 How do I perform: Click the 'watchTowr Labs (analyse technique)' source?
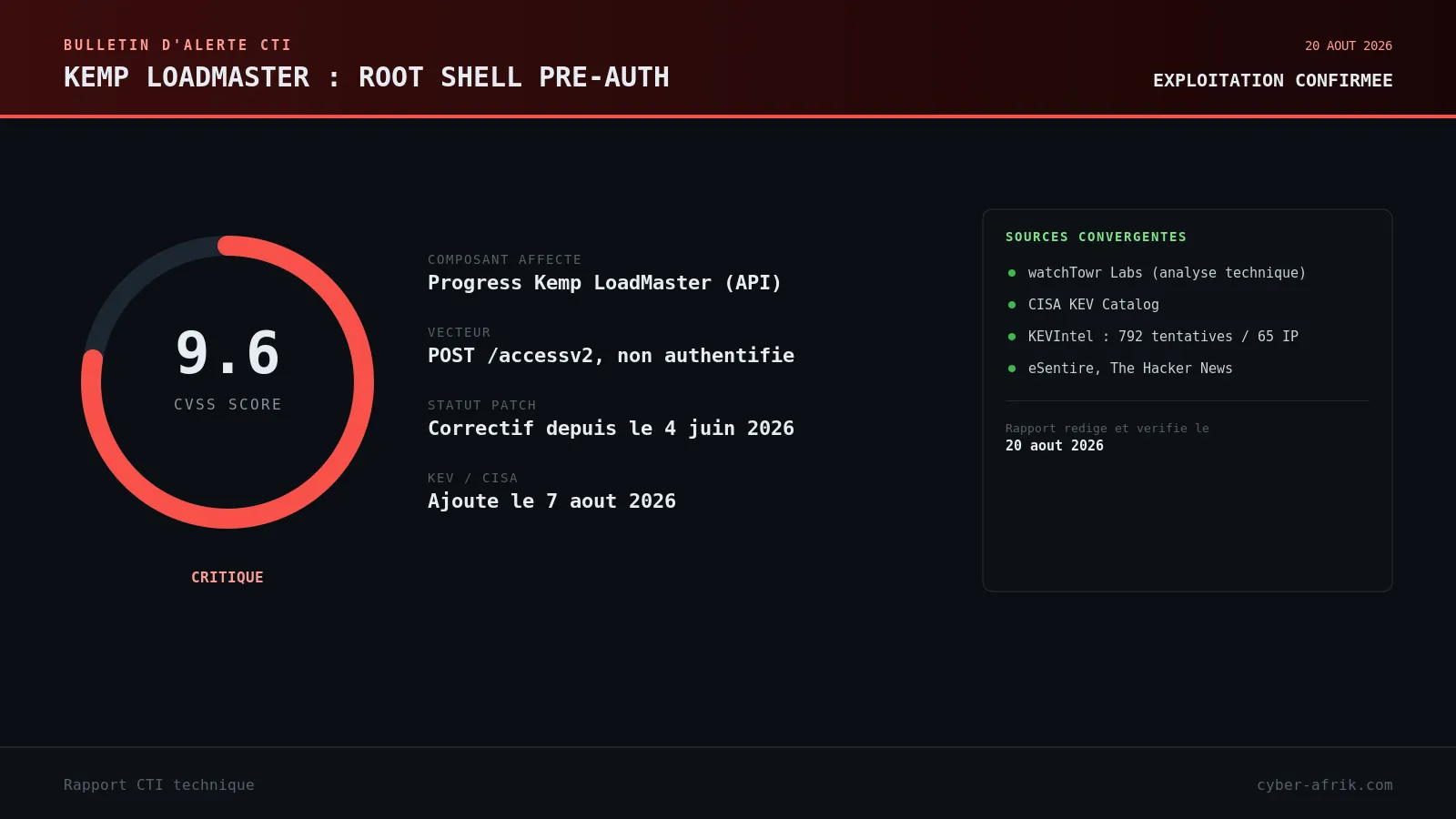pyautogui.click(x=1167, y=273)
